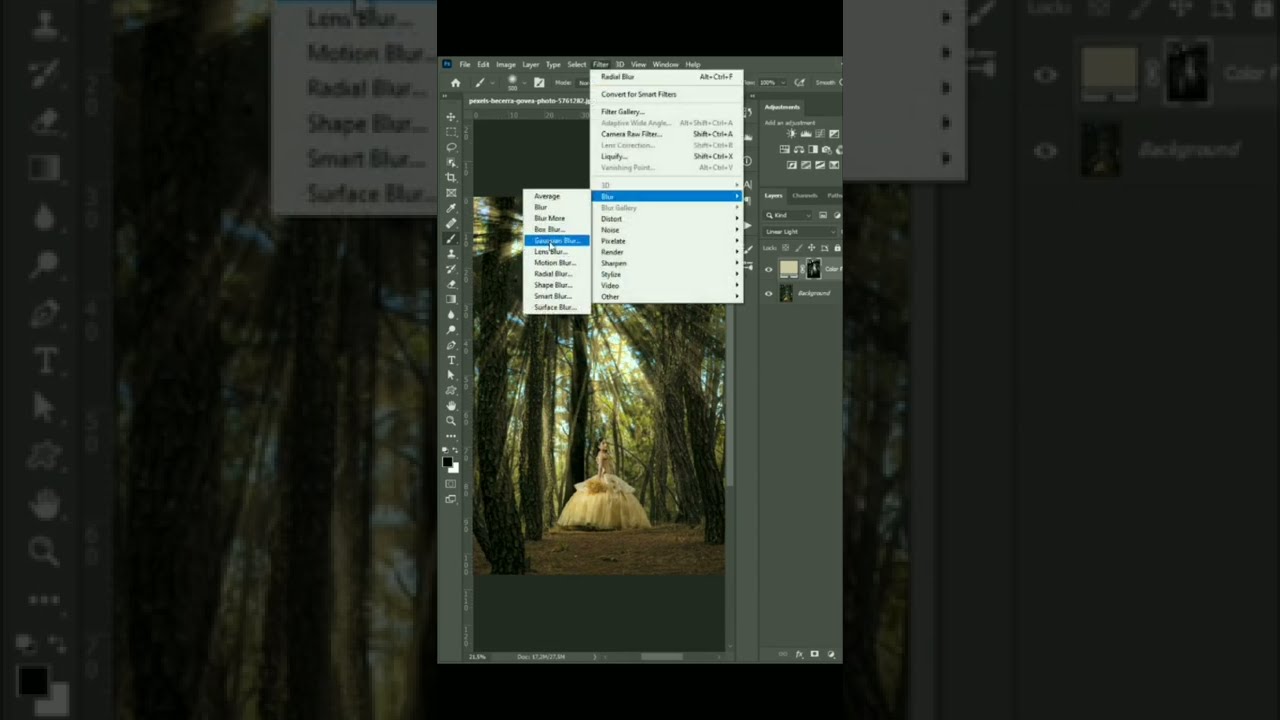Select the Gradient tool

451,299
